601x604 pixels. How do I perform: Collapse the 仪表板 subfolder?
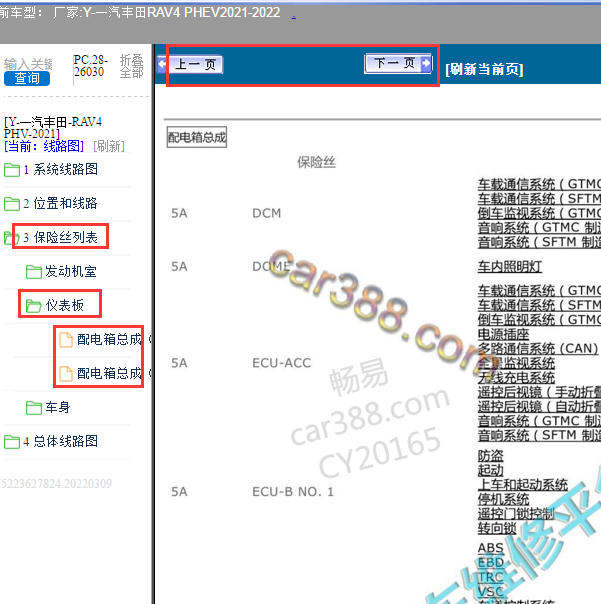65,305
